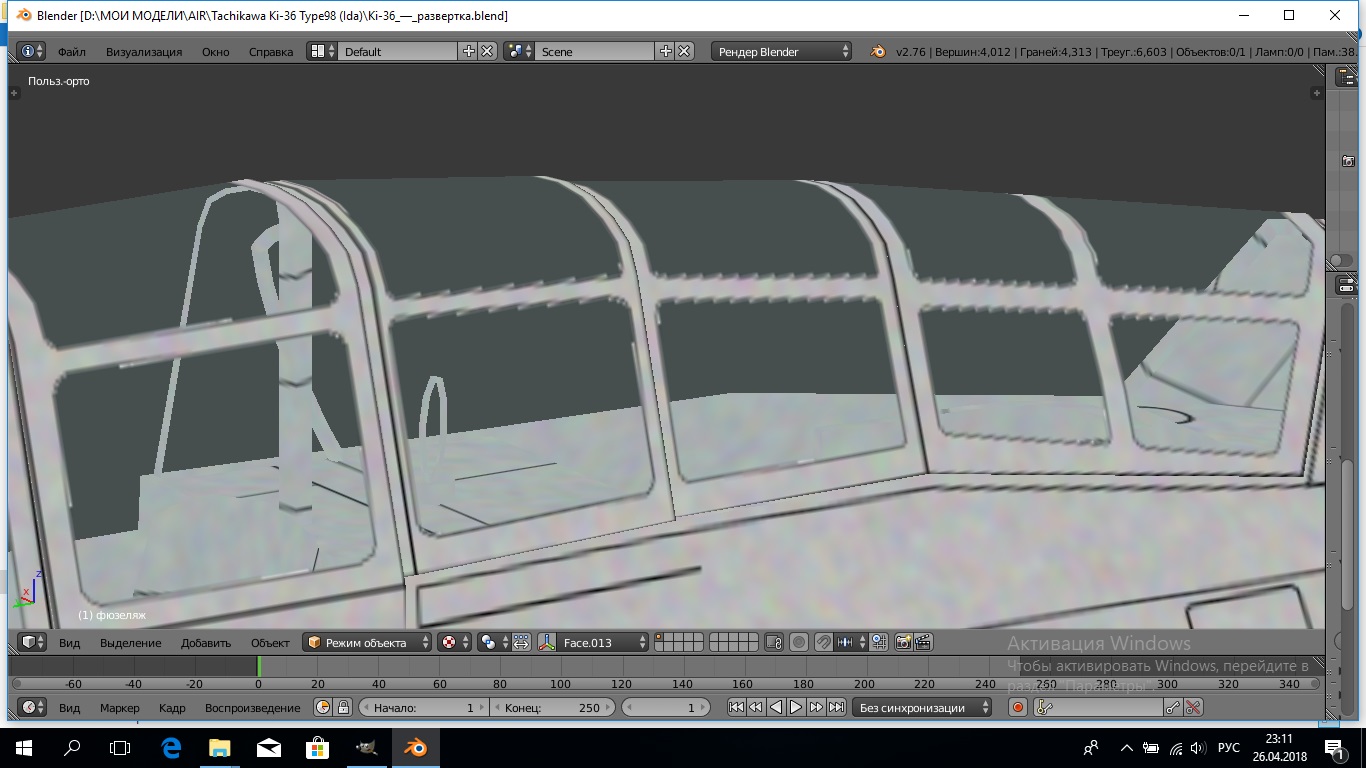Add a new screen layout next to Default

click(x=468, y=51)
